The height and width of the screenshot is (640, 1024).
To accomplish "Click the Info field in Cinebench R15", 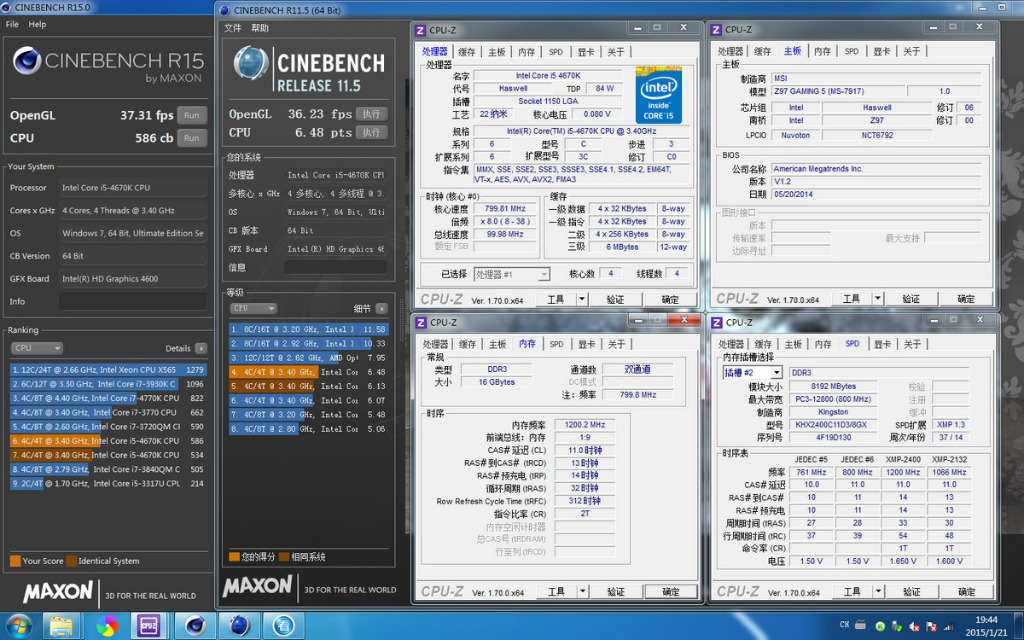I will coord(133,302).
